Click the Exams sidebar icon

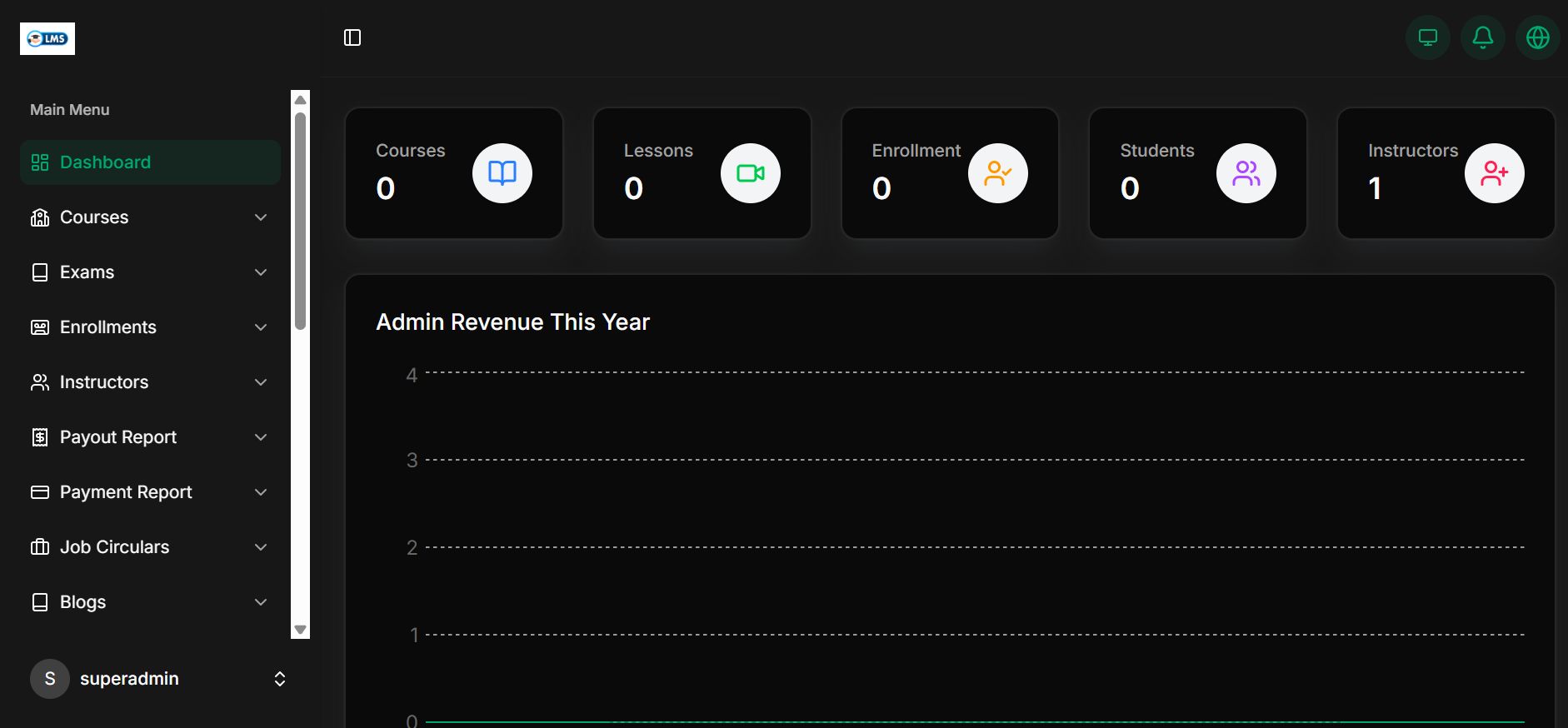[40, 272]
